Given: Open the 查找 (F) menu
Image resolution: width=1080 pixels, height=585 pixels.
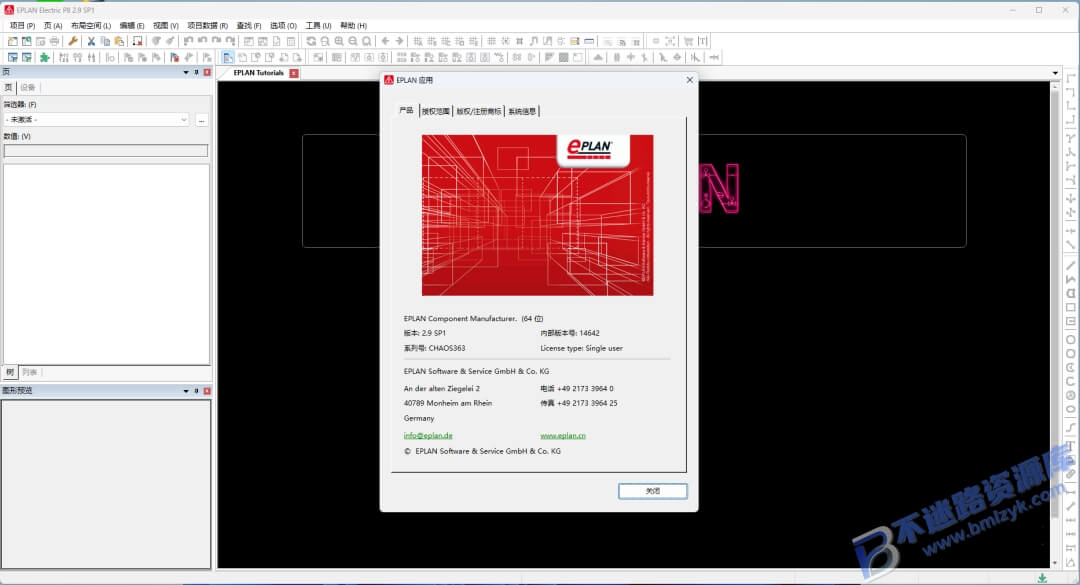Looking at the screenshot, I should point(249,25).
